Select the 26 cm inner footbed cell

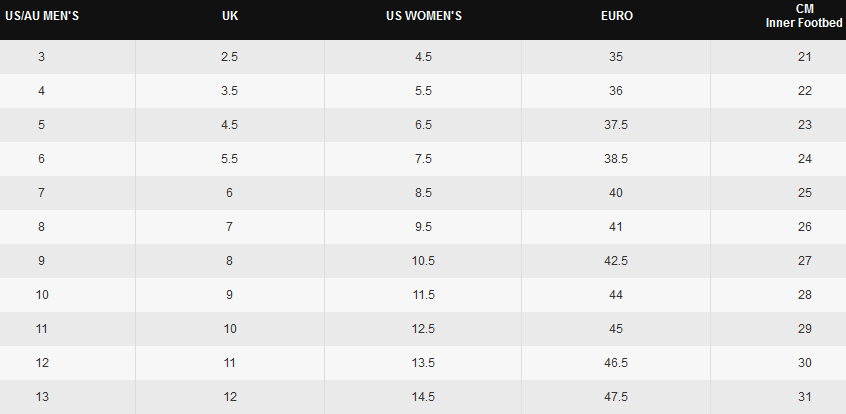[x=803, y=227]
